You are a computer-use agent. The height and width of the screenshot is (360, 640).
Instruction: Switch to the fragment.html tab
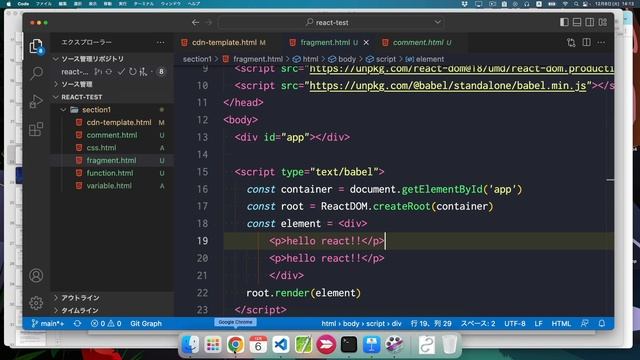329,42
